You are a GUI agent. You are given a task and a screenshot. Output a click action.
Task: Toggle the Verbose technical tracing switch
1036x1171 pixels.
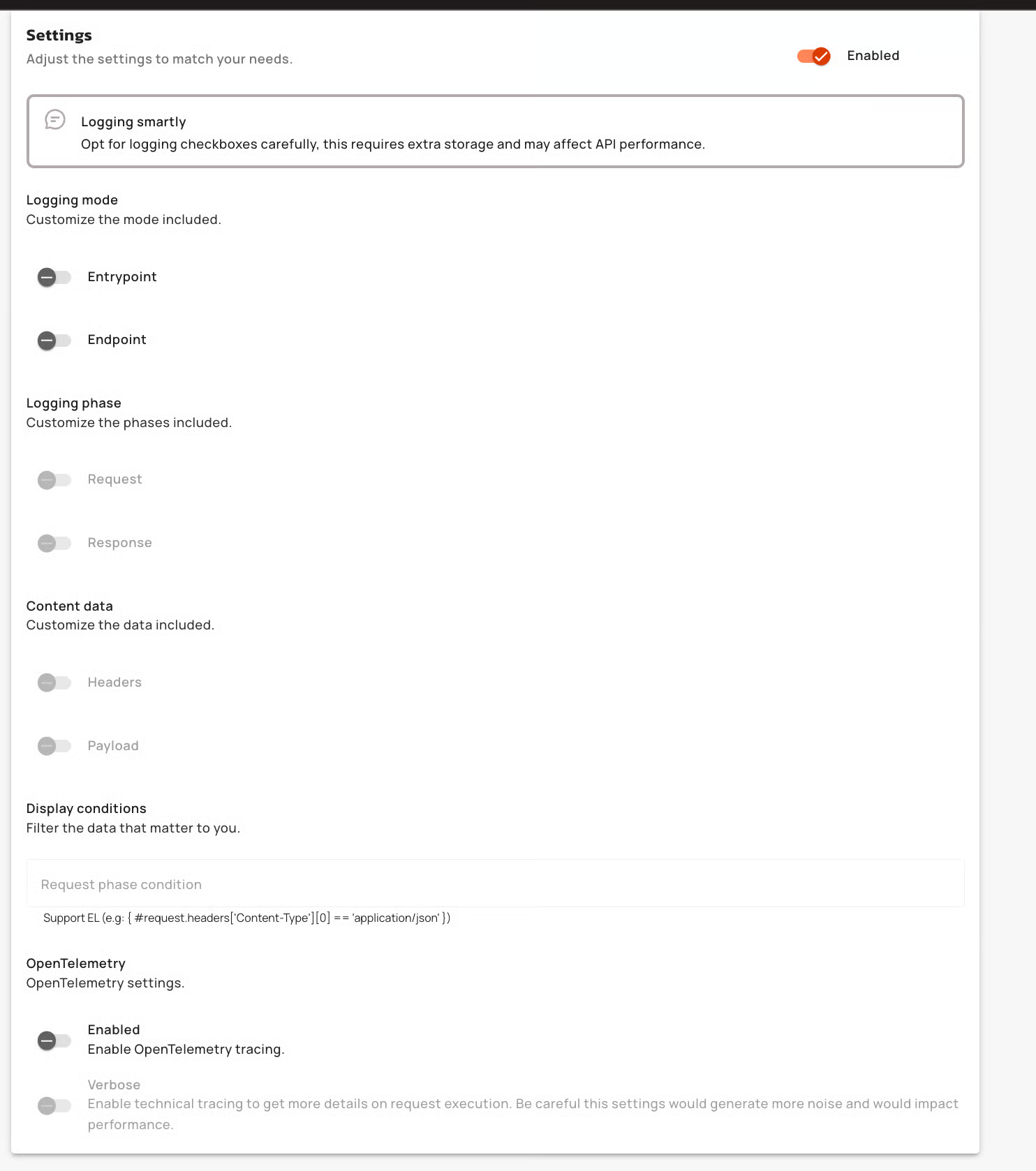[54, 1105]
